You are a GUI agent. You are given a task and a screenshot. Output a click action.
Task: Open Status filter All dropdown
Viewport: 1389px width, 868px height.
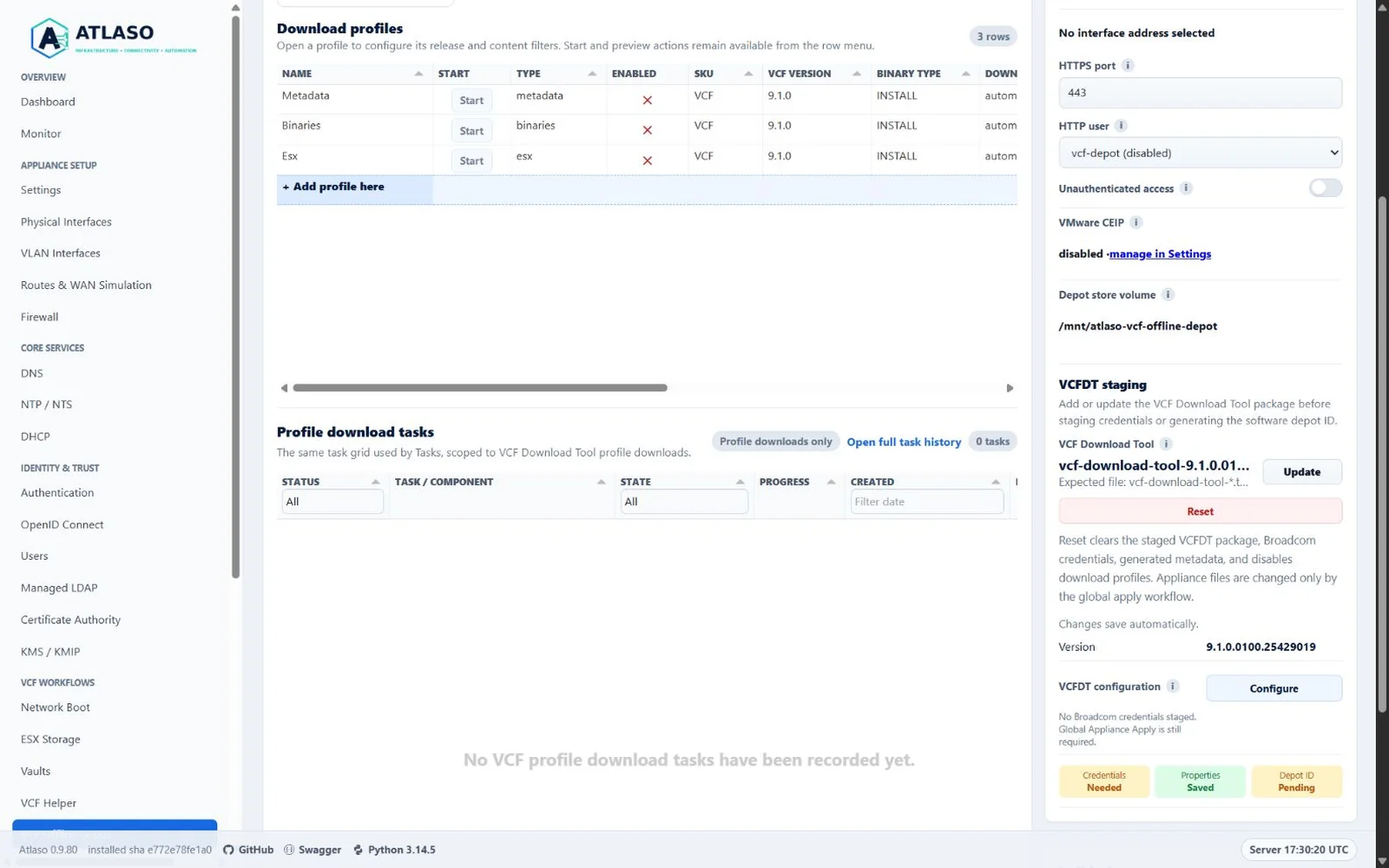tap(332, 502)
